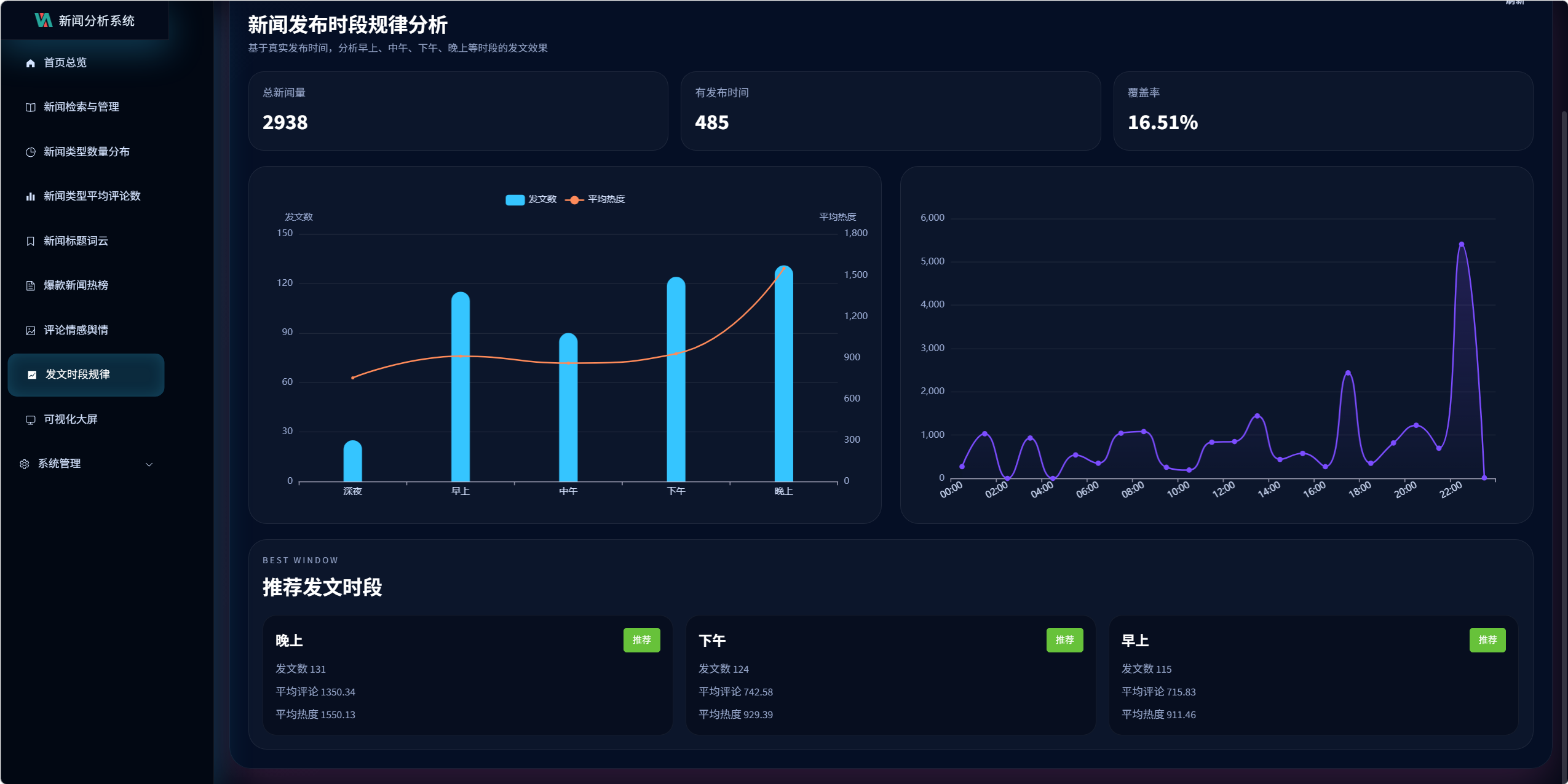Click the document icon for 爆款新闻热榜
Image resolution: width=1568 pixels, height=784 pixels.
coord(30,286)
